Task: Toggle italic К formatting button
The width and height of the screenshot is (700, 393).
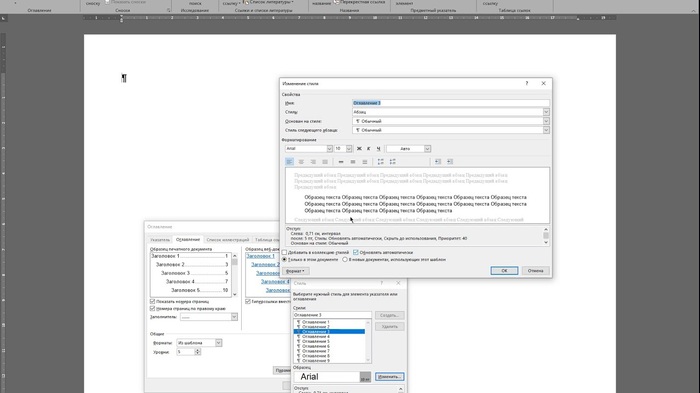Action: coord(369,149)
